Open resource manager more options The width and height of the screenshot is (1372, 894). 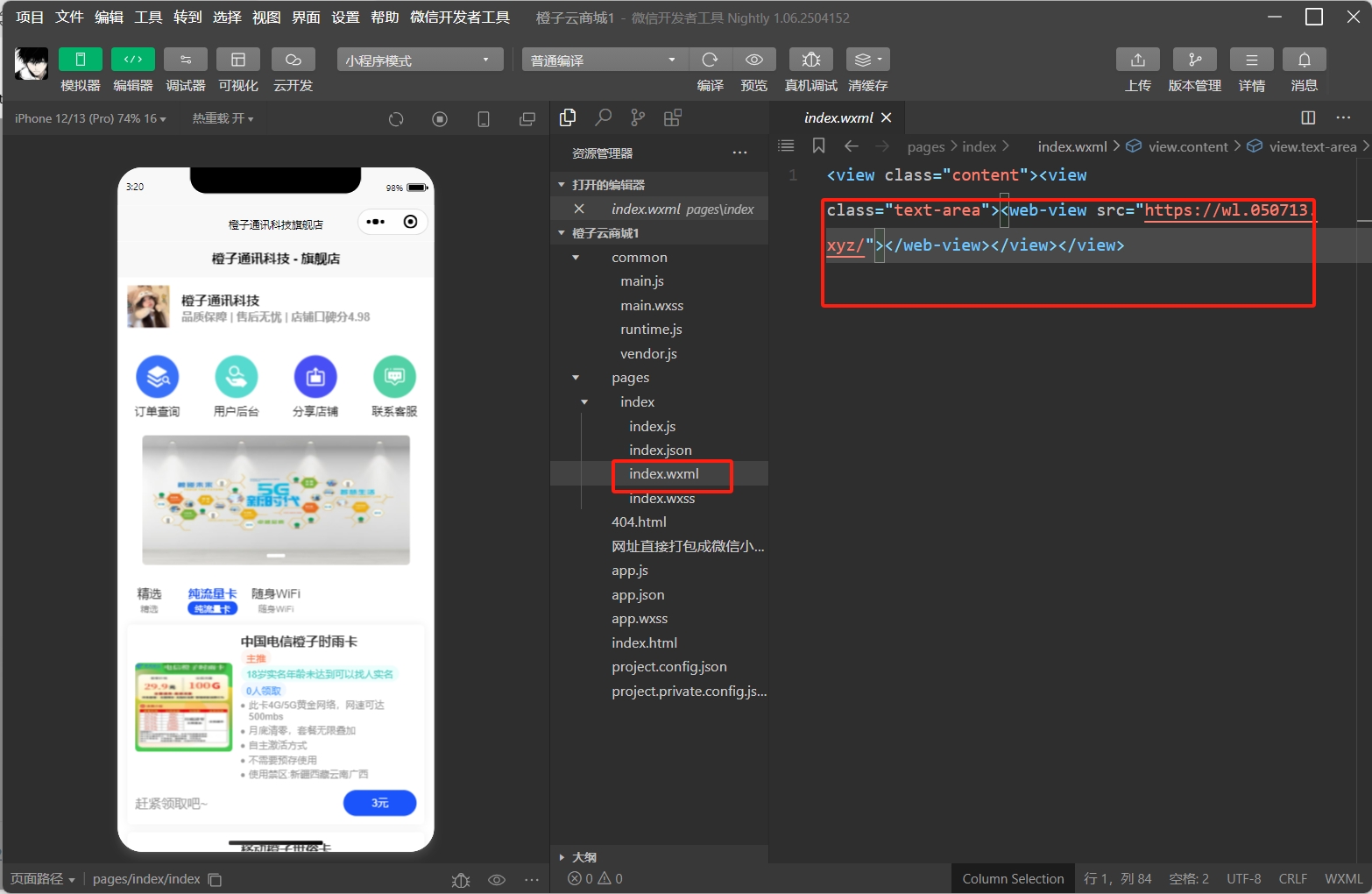point(740,153)
